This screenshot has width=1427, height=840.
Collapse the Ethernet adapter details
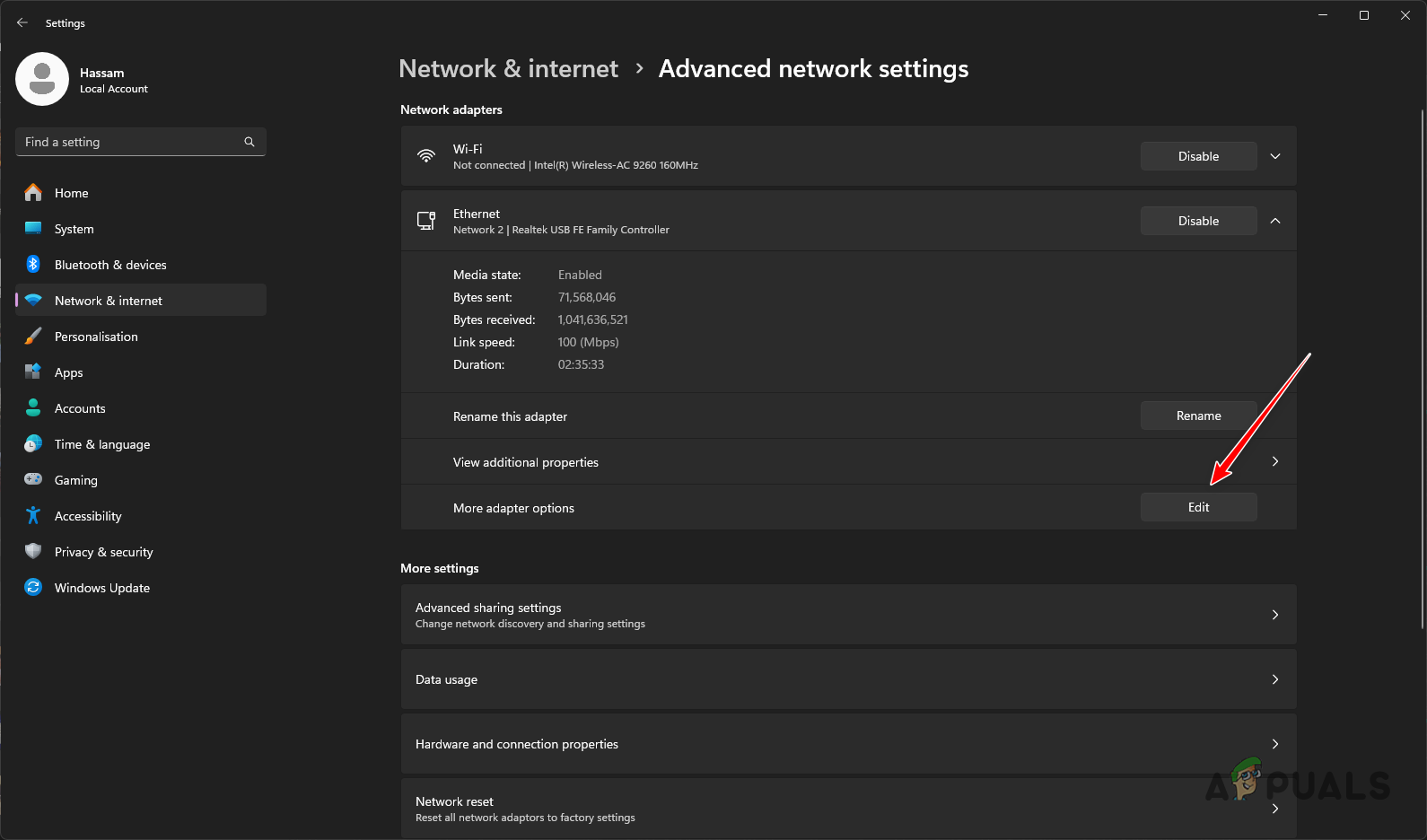pyautogui.click(x=1274, y=220)
